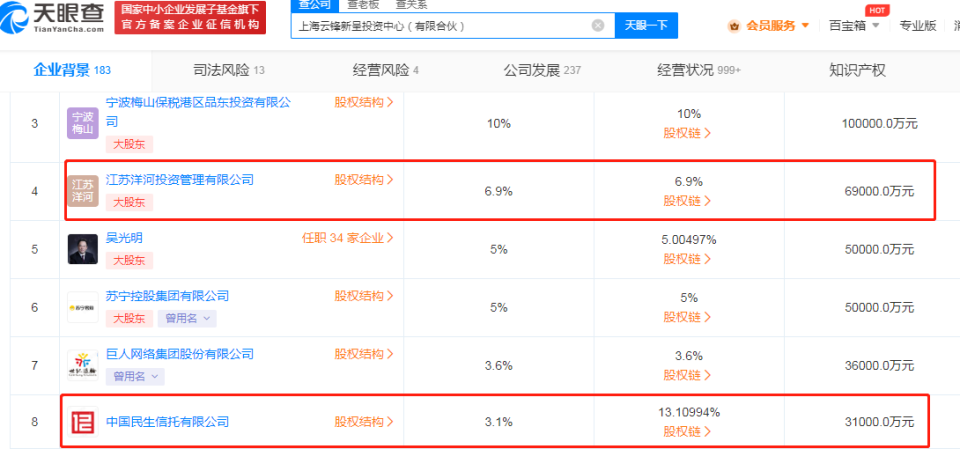The image size is (960, 449).
Task: Expand former names for Giant Network
Action: (136, 376)
